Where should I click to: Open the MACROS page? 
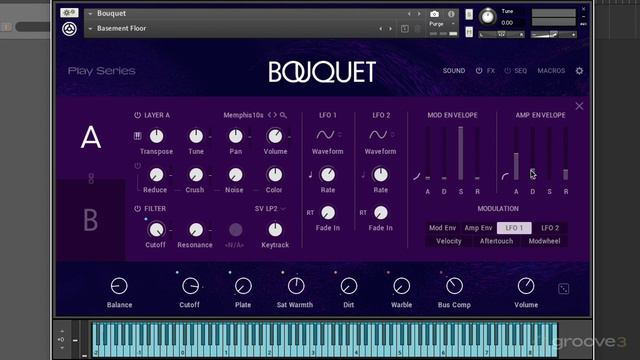[x=551, y=71]
